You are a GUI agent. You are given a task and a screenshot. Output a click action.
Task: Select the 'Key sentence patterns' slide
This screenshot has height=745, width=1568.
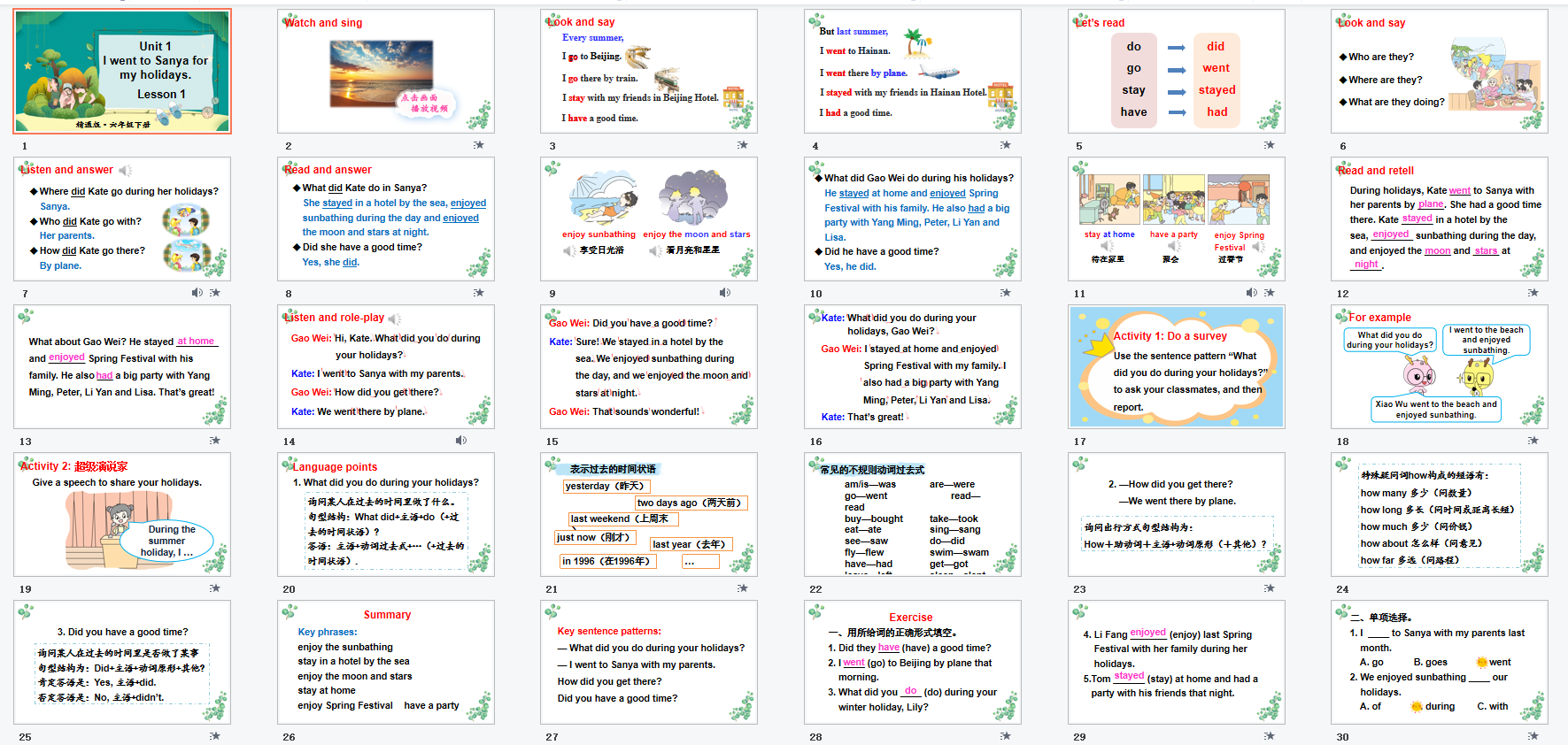tap(649, 663)
